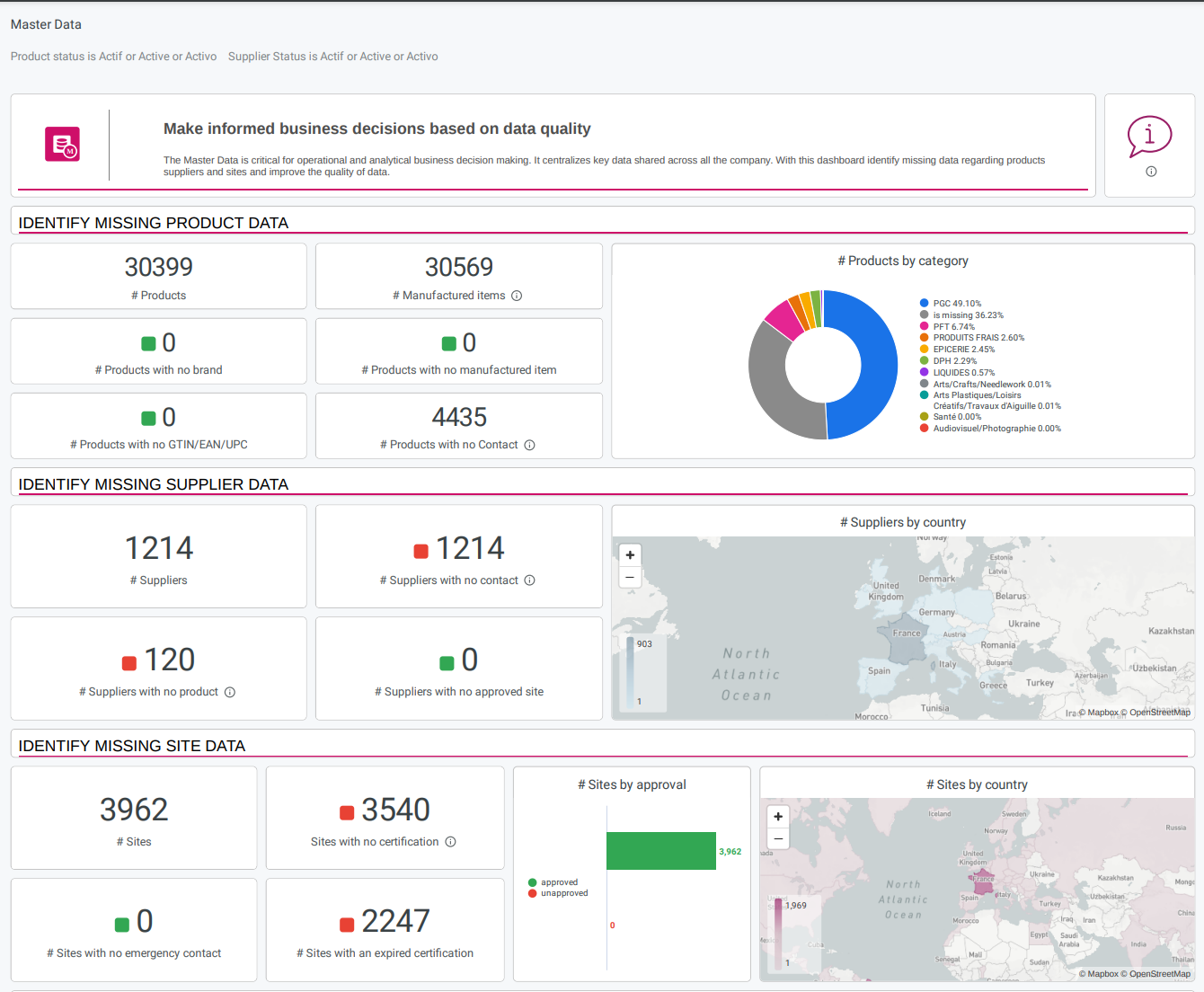Viewport: 1204px width, 992px height.
Task: Zoom out on the Suppliers by country map
Action: [x=630, y=577]
